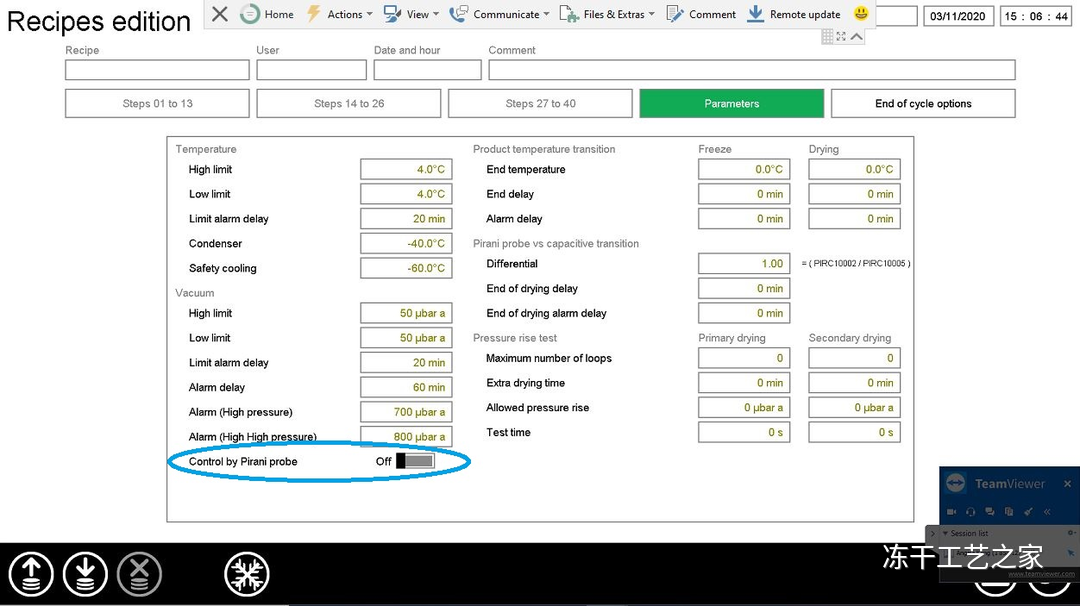Edit the Safety cooling -60.0°C field

(x=406, y=269)
